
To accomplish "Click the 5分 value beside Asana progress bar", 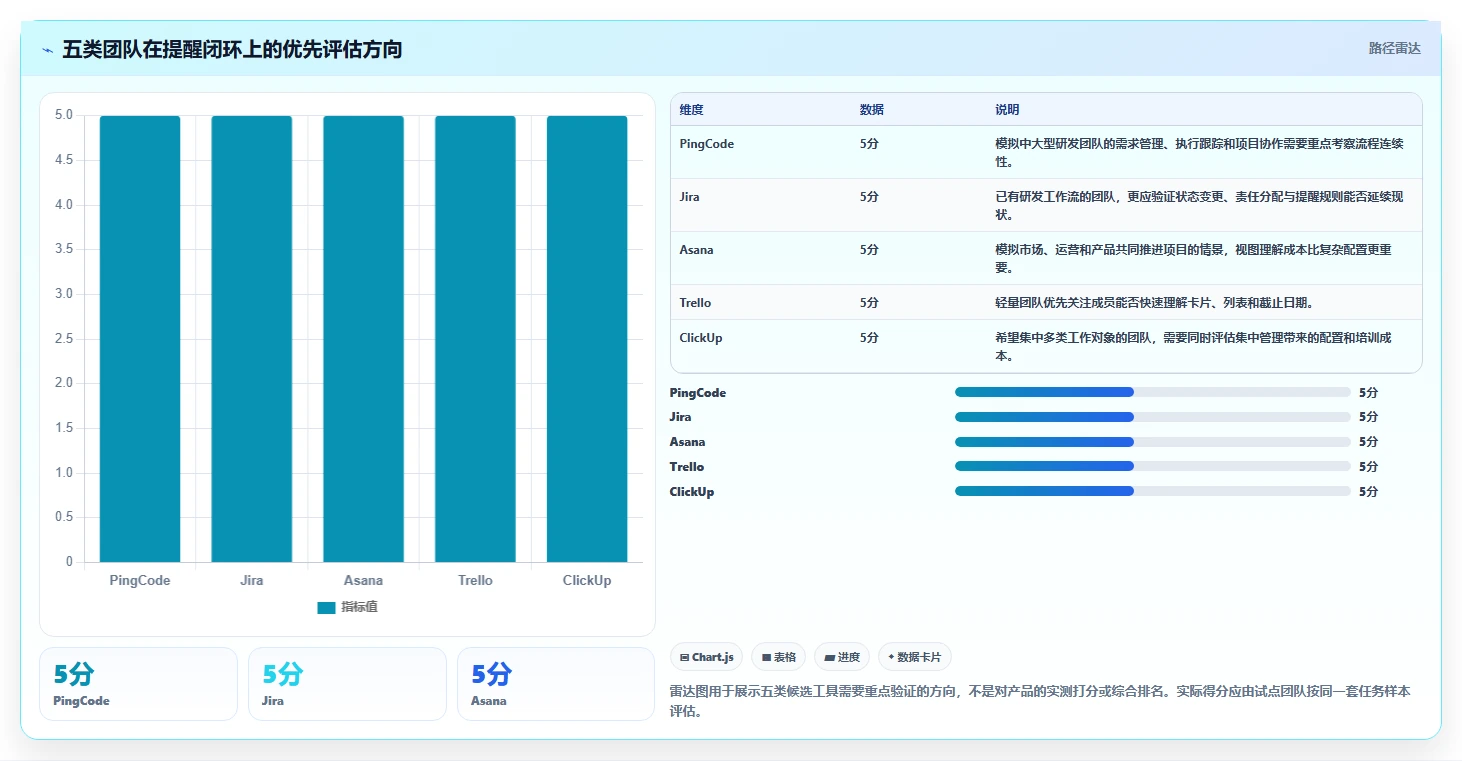I will [x=1368, y=442].
